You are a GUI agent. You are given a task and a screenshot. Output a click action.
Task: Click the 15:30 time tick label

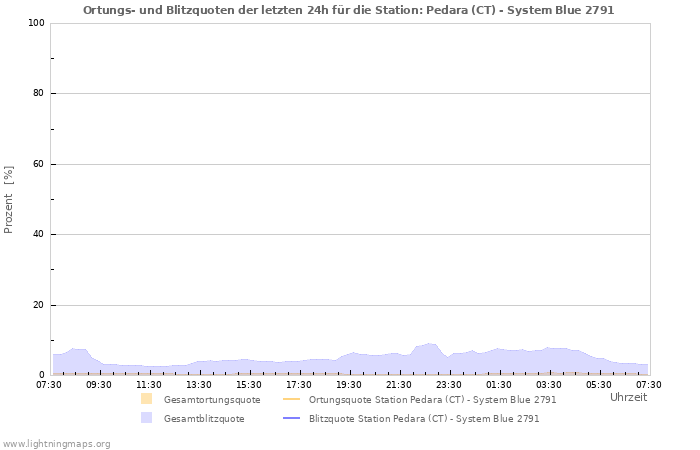click(x=249, y=385)
